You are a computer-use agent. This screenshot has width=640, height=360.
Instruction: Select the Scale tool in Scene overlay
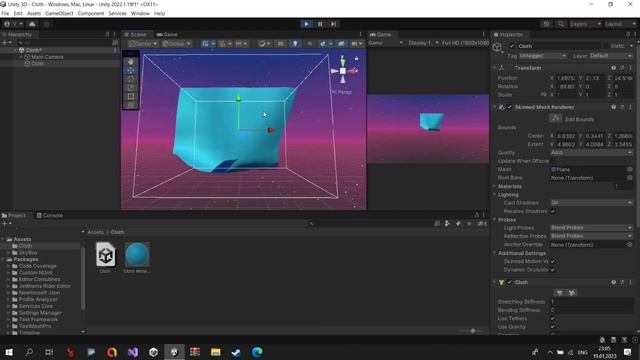pyautogui.click(x=131, y=88)
